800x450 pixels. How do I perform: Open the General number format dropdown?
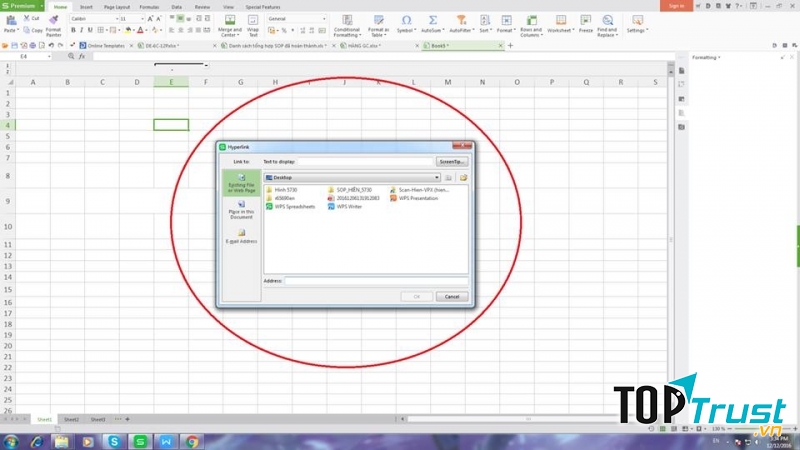pyautogui.click(x=296, y=19)
